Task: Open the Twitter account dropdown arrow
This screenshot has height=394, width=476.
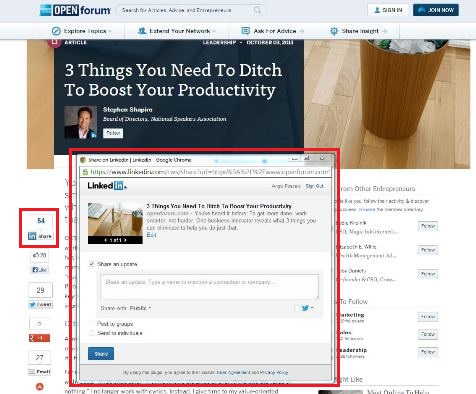Action: (312, 308)
